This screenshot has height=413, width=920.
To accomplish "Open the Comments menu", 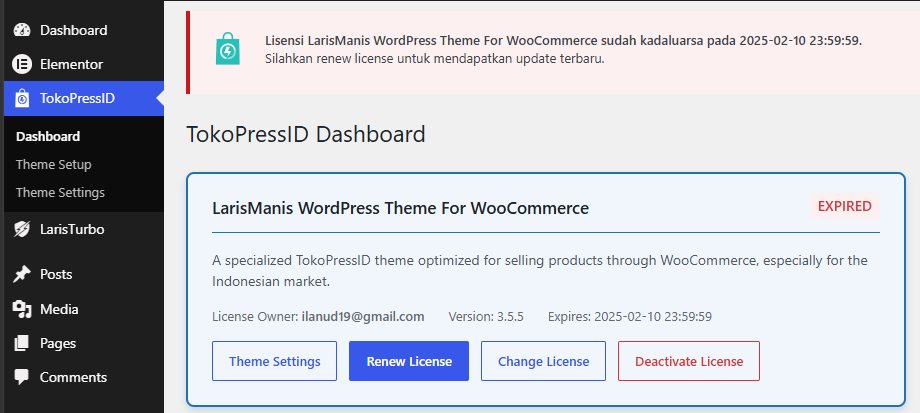I will (x=84, y=377).
